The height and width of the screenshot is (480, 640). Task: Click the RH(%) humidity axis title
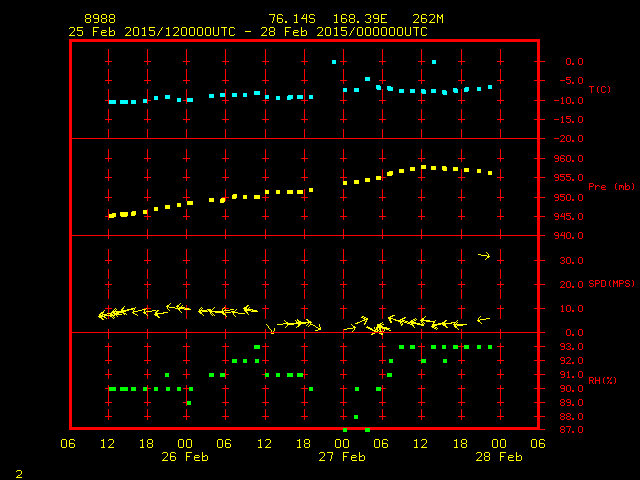602,380
